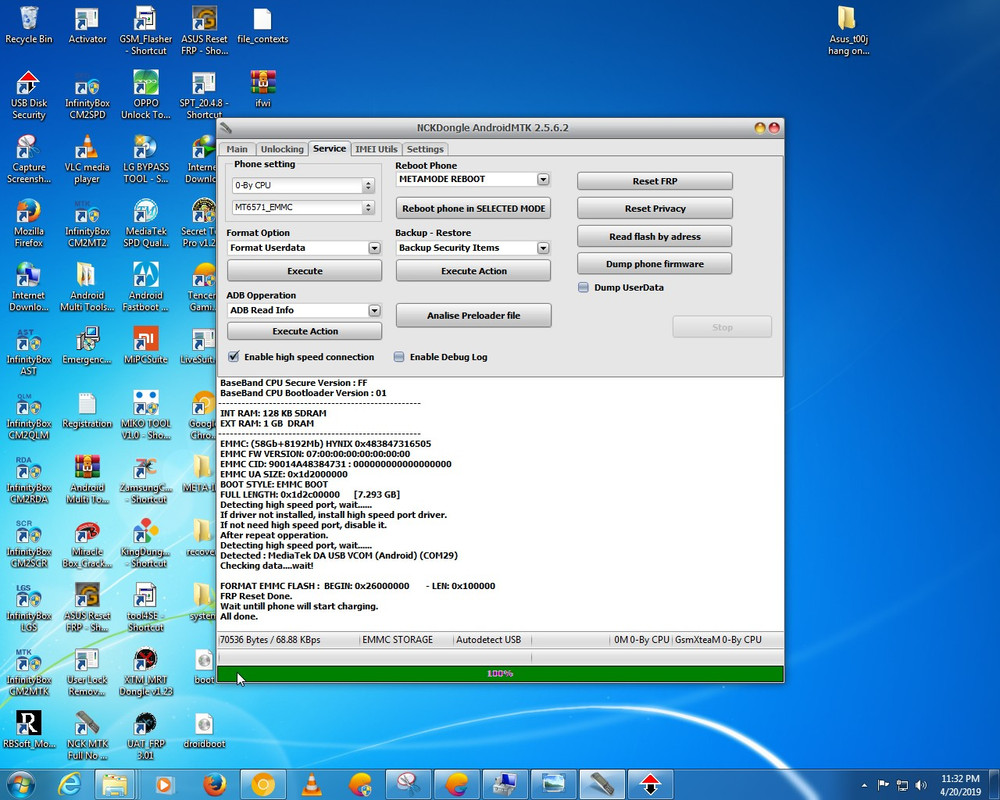Viewport: 1000px width, 800px height.
Task: Launch UAT FRP 3.01 desktop icon
Action: coord(146,736)
